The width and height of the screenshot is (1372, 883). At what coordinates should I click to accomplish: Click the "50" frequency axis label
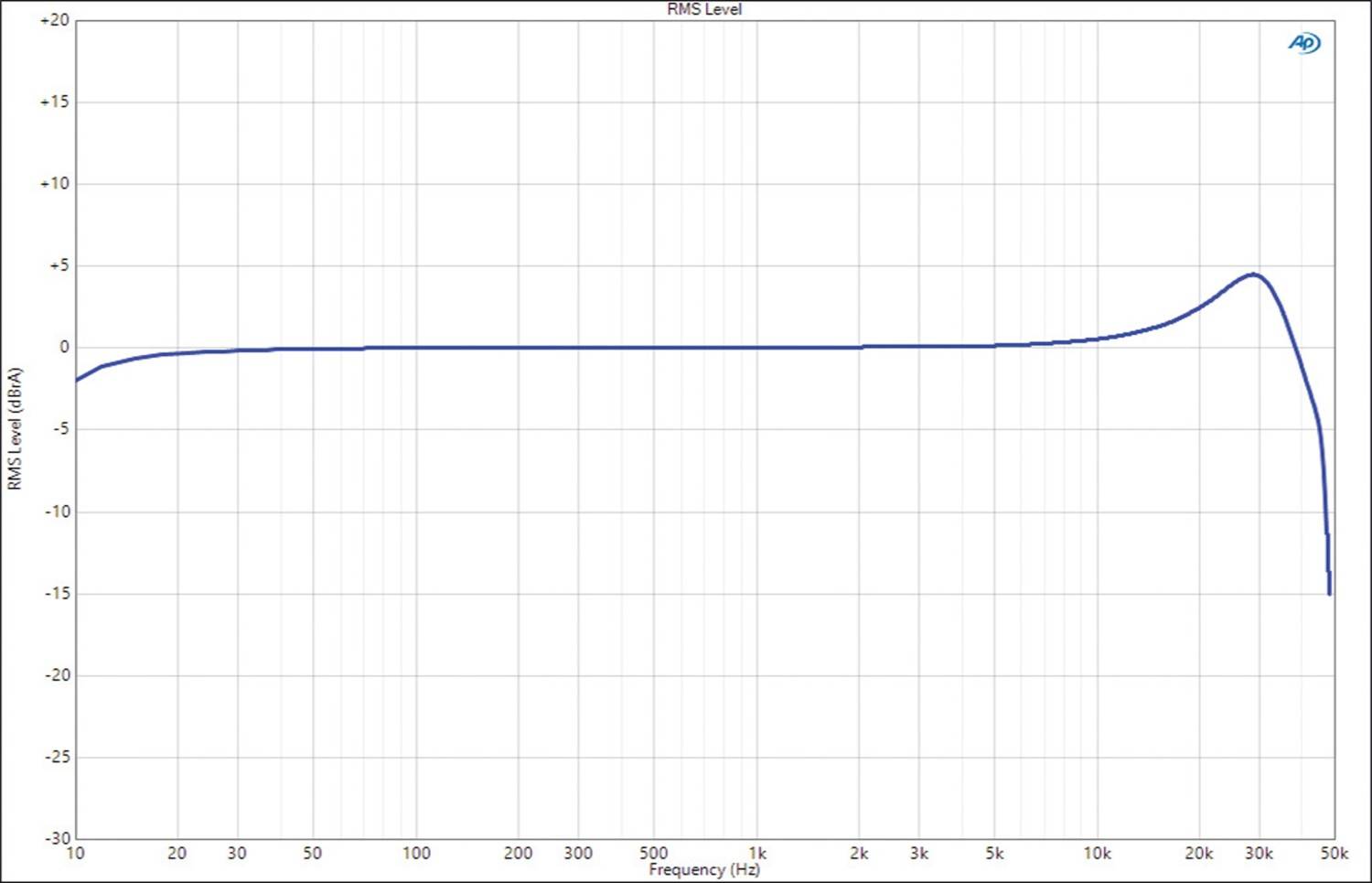313,853
